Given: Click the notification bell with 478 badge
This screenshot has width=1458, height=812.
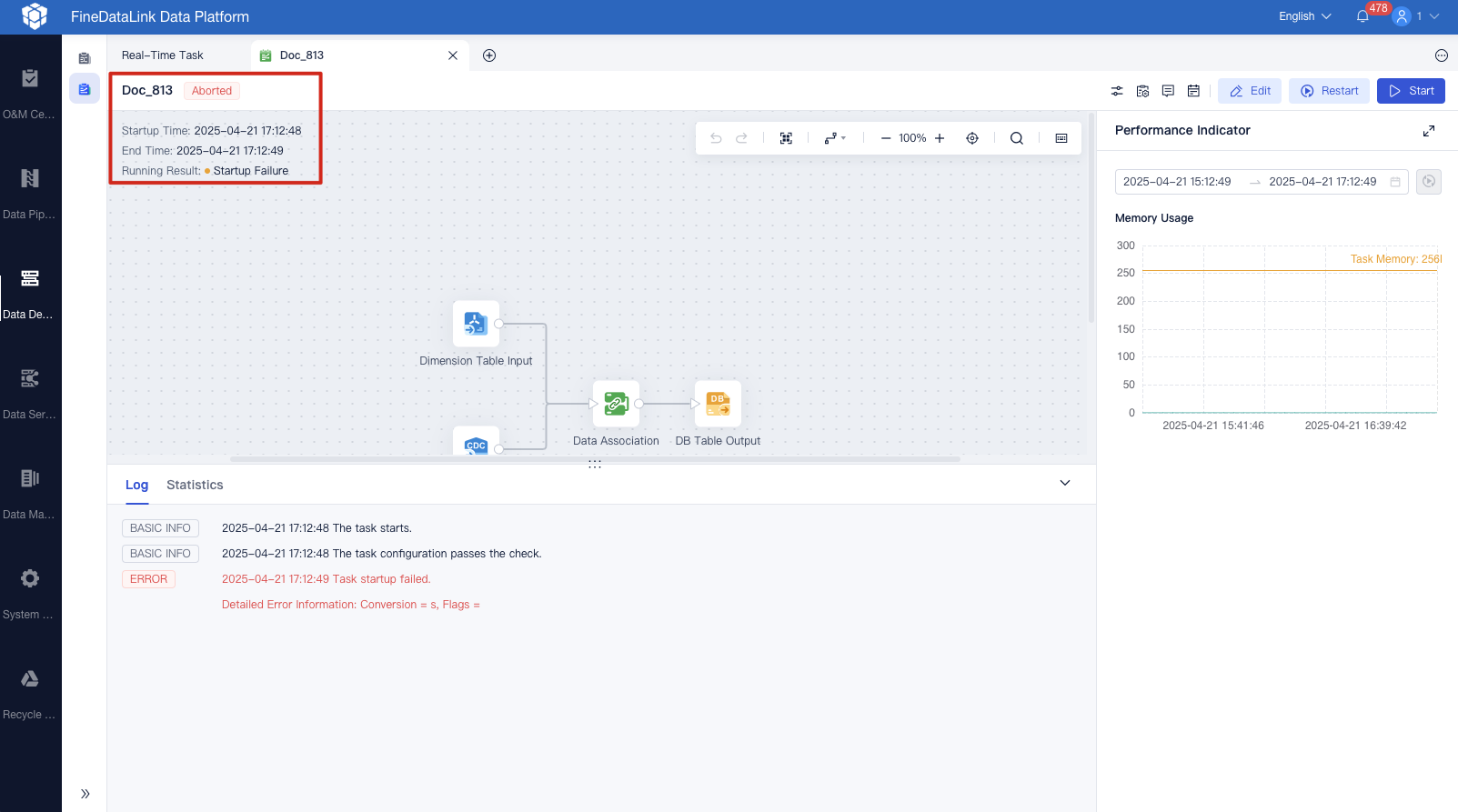Looking at the screenshot, I should click(x=1362, y=16).
